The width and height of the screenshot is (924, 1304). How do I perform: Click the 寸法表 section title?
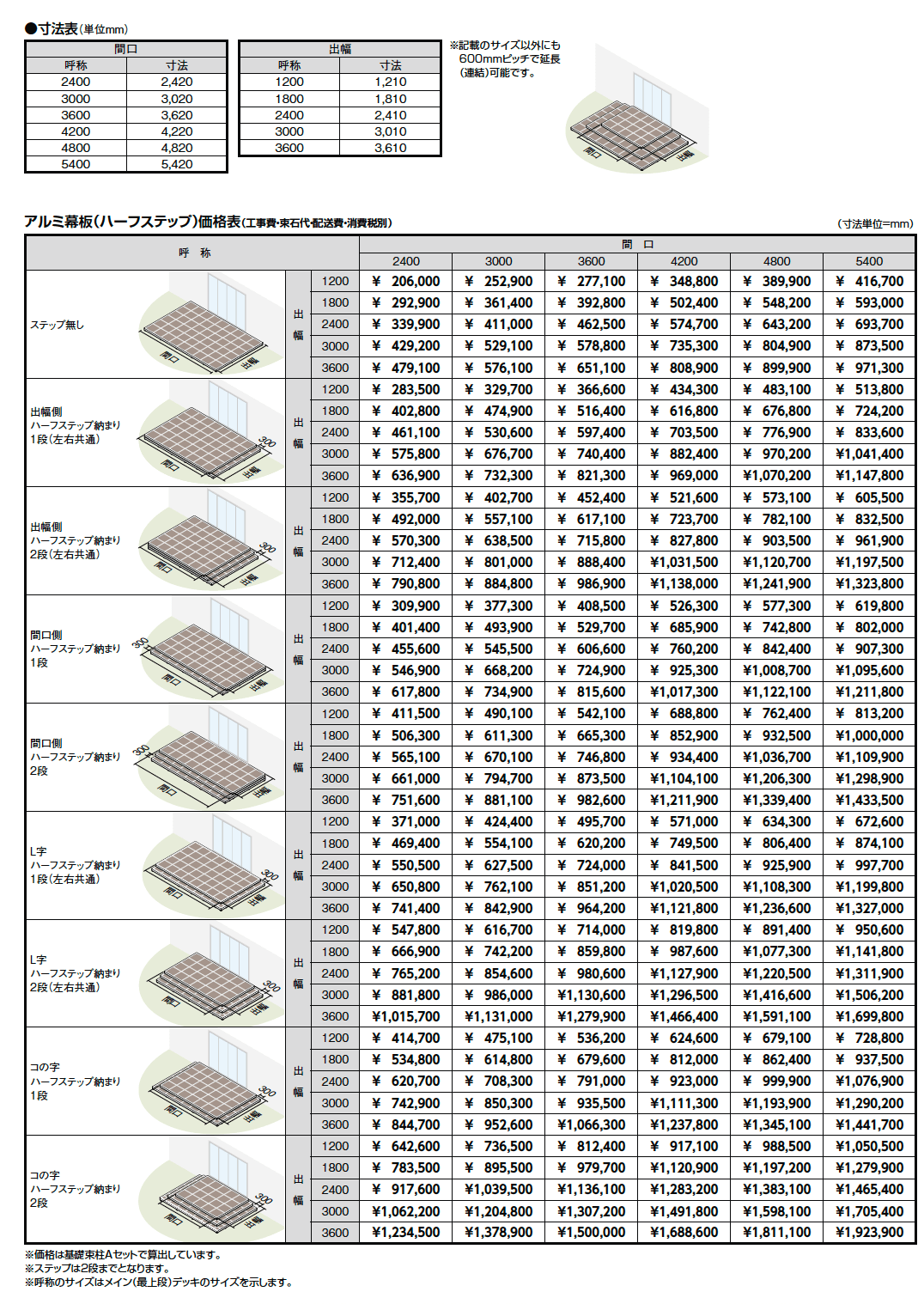tap(58, 29)
